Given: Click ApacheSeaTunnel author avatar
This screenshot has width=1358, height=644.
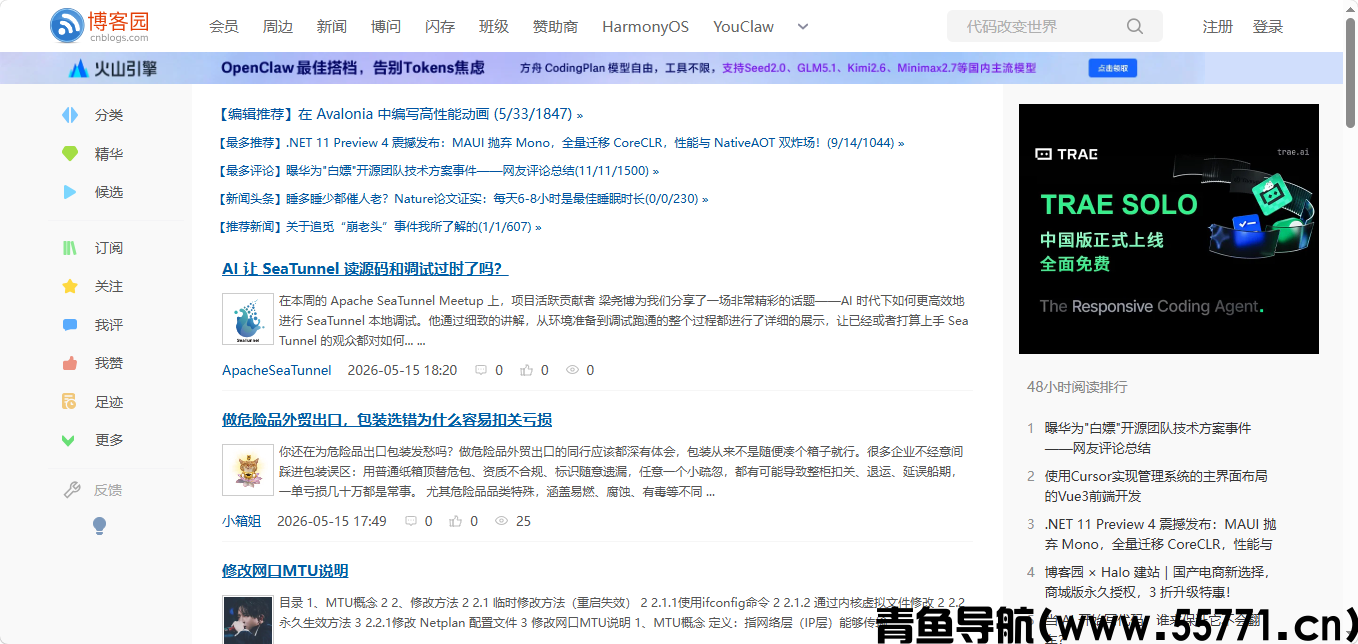Looking at the screenshot, I should (x=248, y=319).
